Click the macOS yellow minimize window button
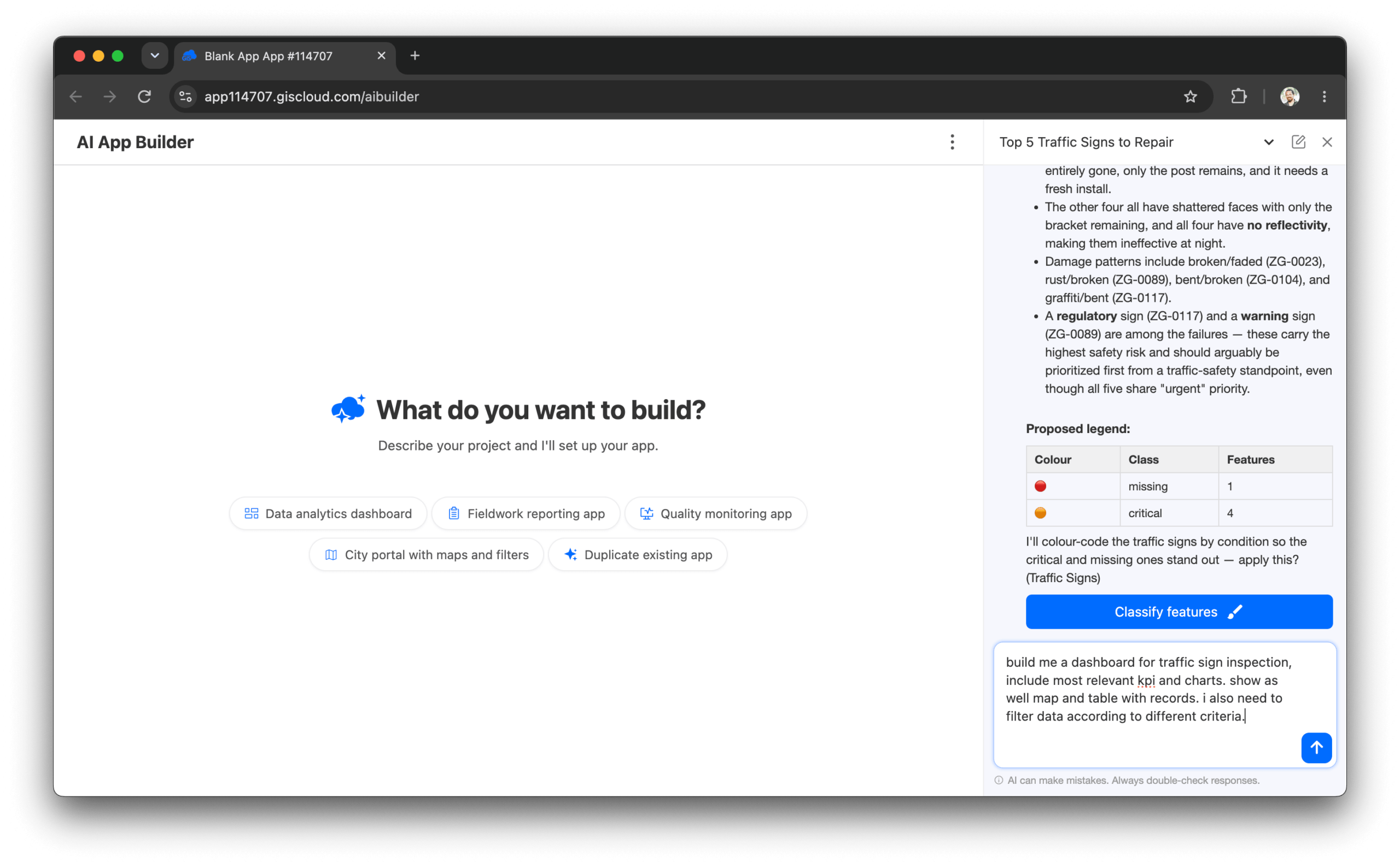Viewport: 1400px width, 867px height. point(98,56)
